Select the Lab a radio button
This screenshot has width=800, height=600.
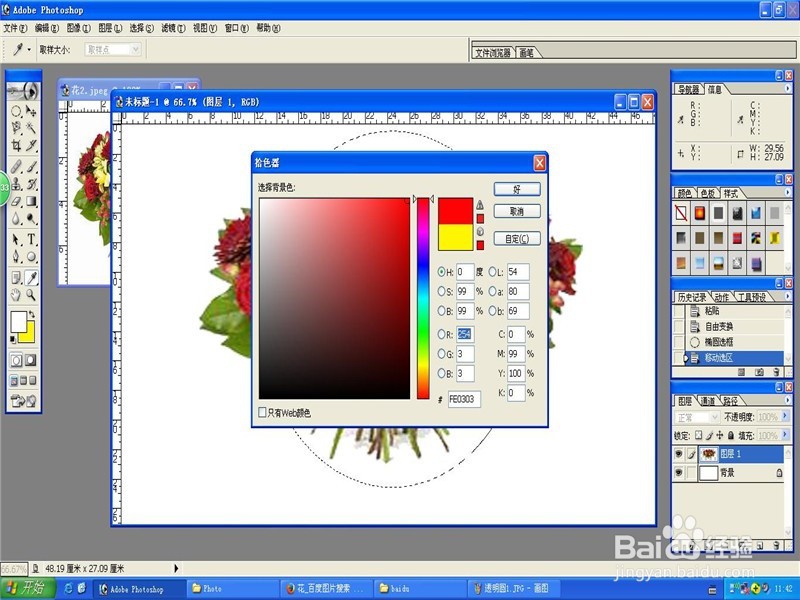[493, 291]
